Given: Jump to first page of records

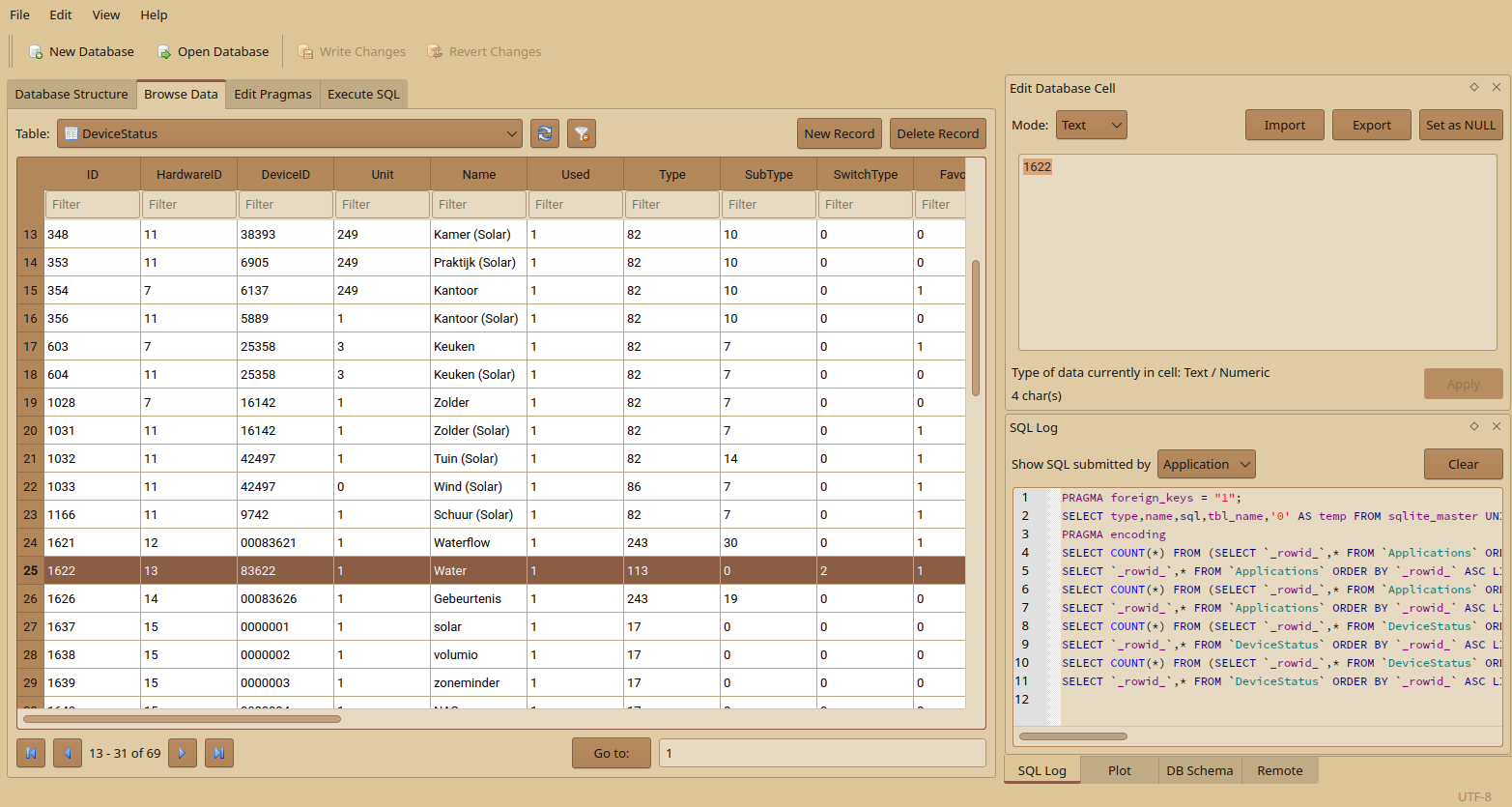Looking at the screenshot, I should pyautogui.click(x=31, y=753).
